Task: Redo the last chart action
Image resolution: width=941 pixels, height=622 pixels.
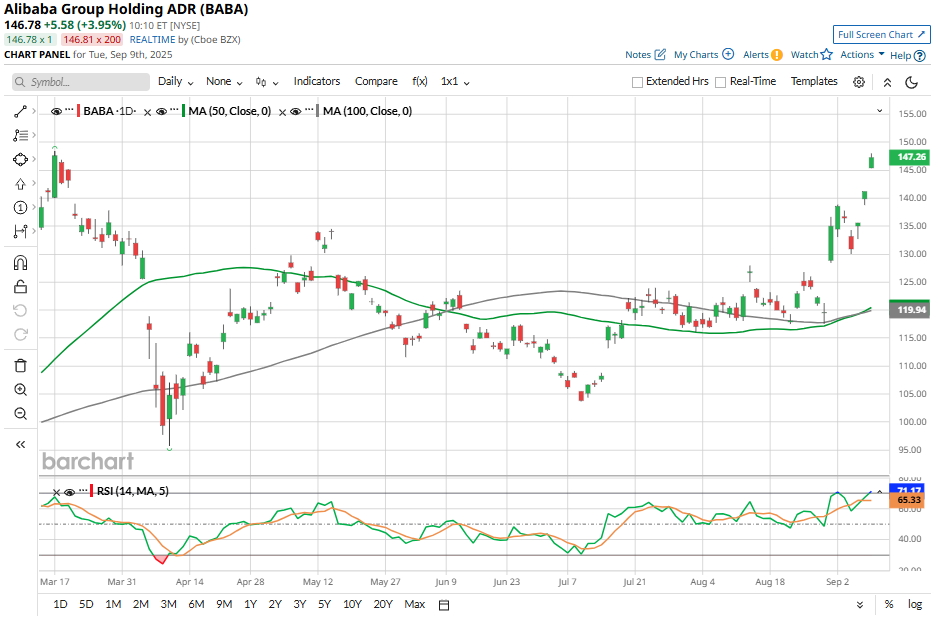Action: [x=20, y=334]
